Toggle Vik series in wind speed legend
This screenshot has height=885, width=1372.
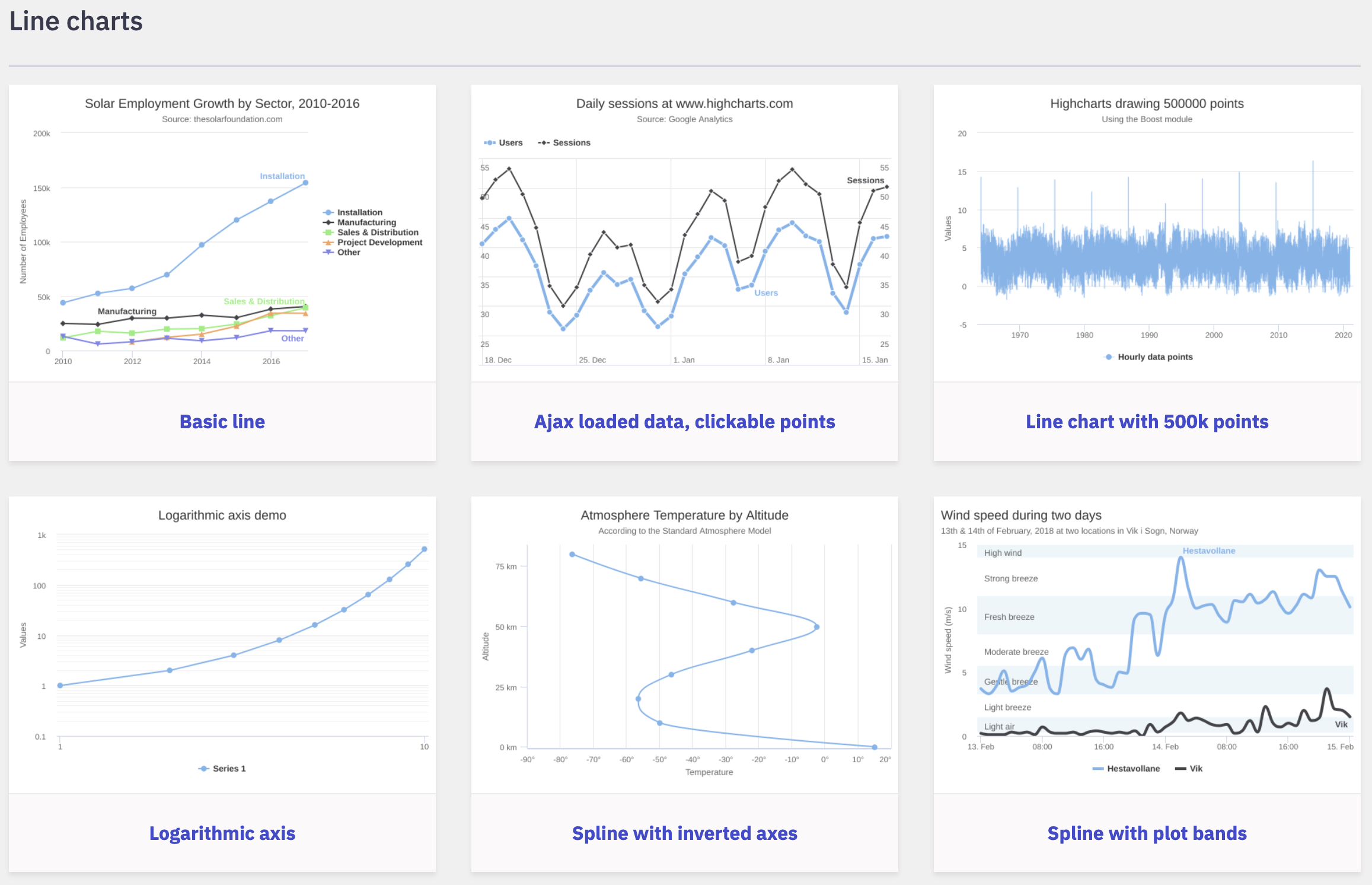(x=1196, y=769)
